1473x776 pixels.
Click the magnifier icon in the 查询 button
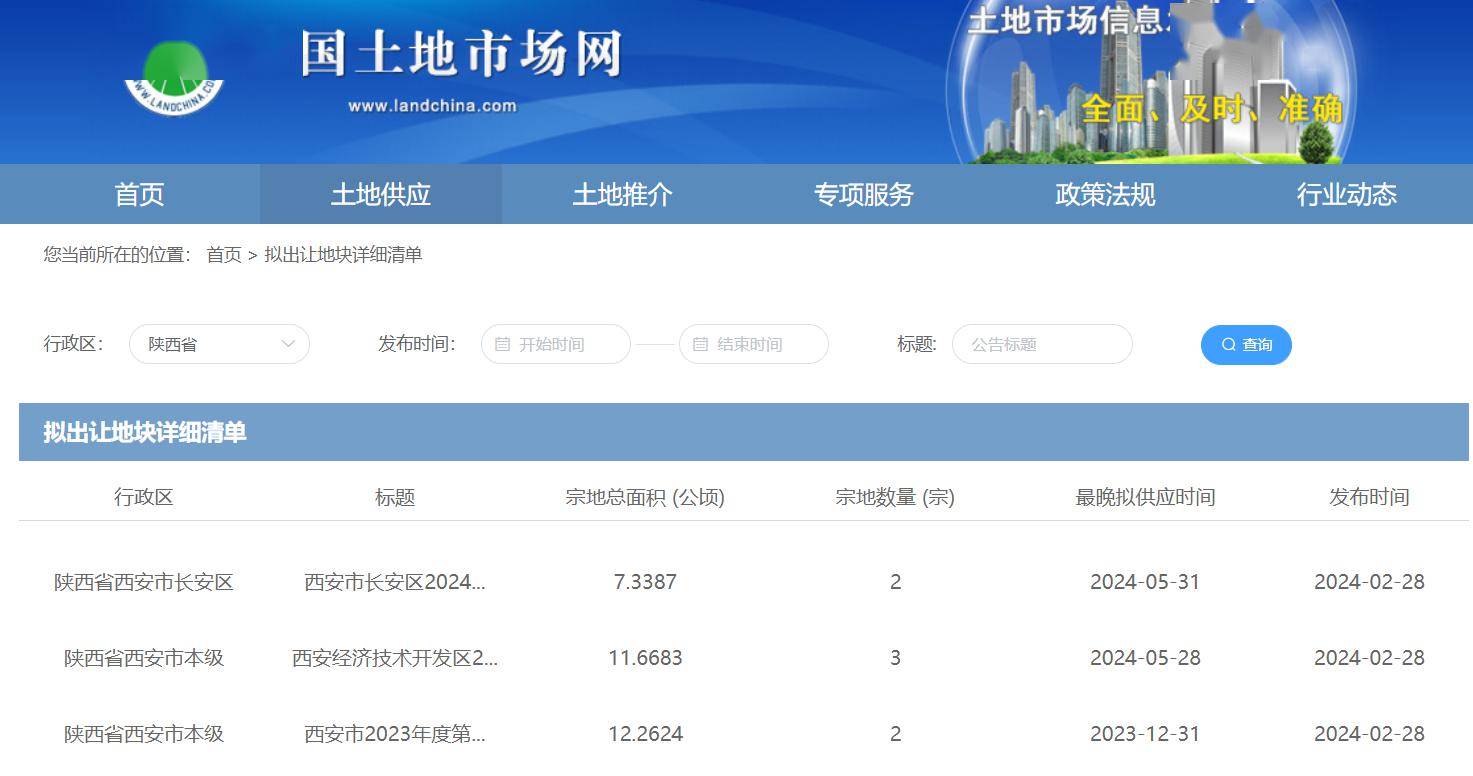(1227, 344)
